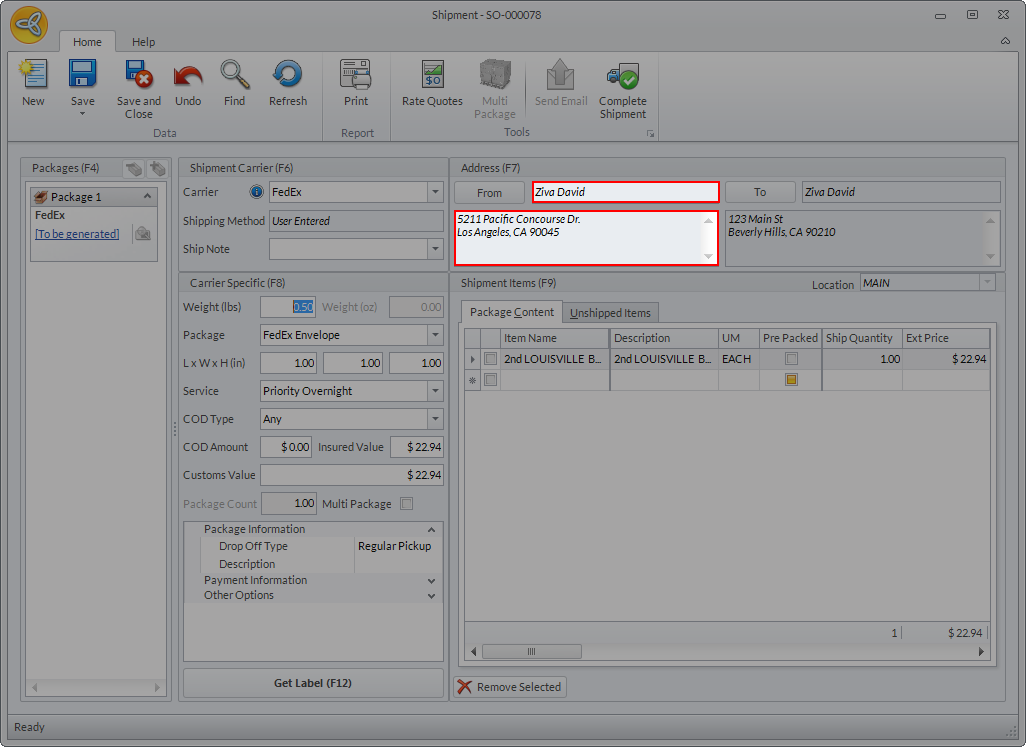Switch to the Unshipped Items tab
Screen dimensions: 1026x747
pos(610,313)
